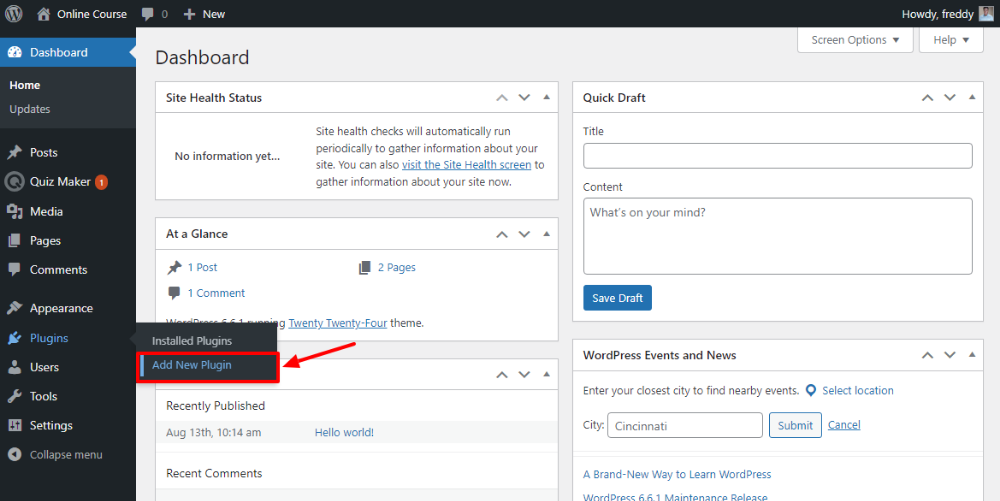Click Submit button for city
1000x501 pixels.
[x=795, y=425]
